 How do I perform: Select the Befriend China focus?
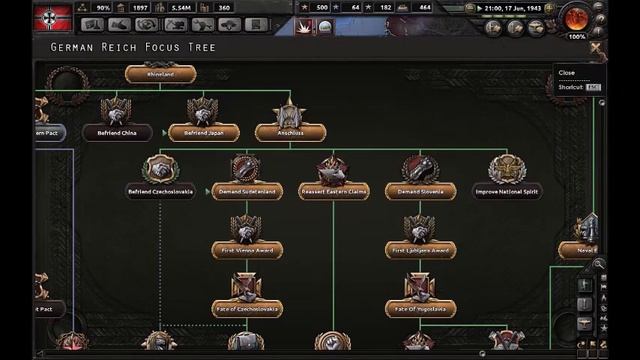tap(117, 133)
